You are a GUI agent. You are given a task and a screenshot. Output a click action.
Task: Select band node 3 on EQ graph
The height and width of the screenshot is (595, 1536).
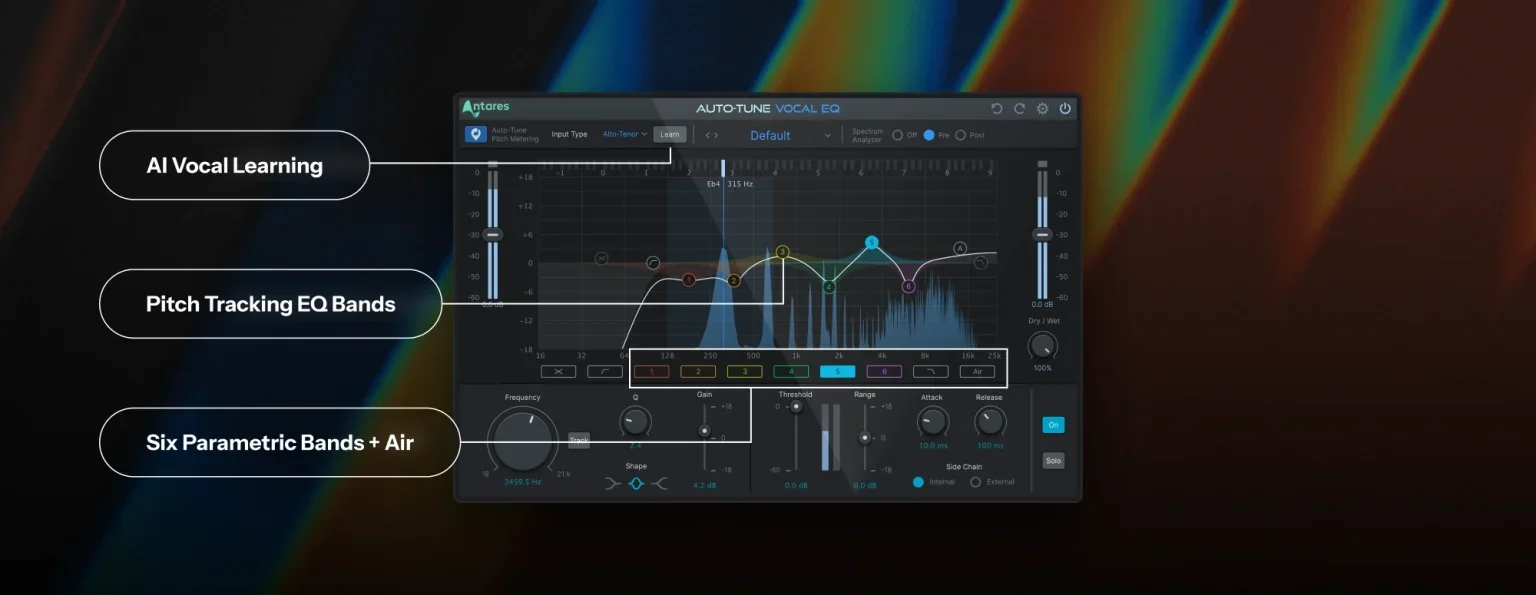pyautogui.click(x=782, y=252)
